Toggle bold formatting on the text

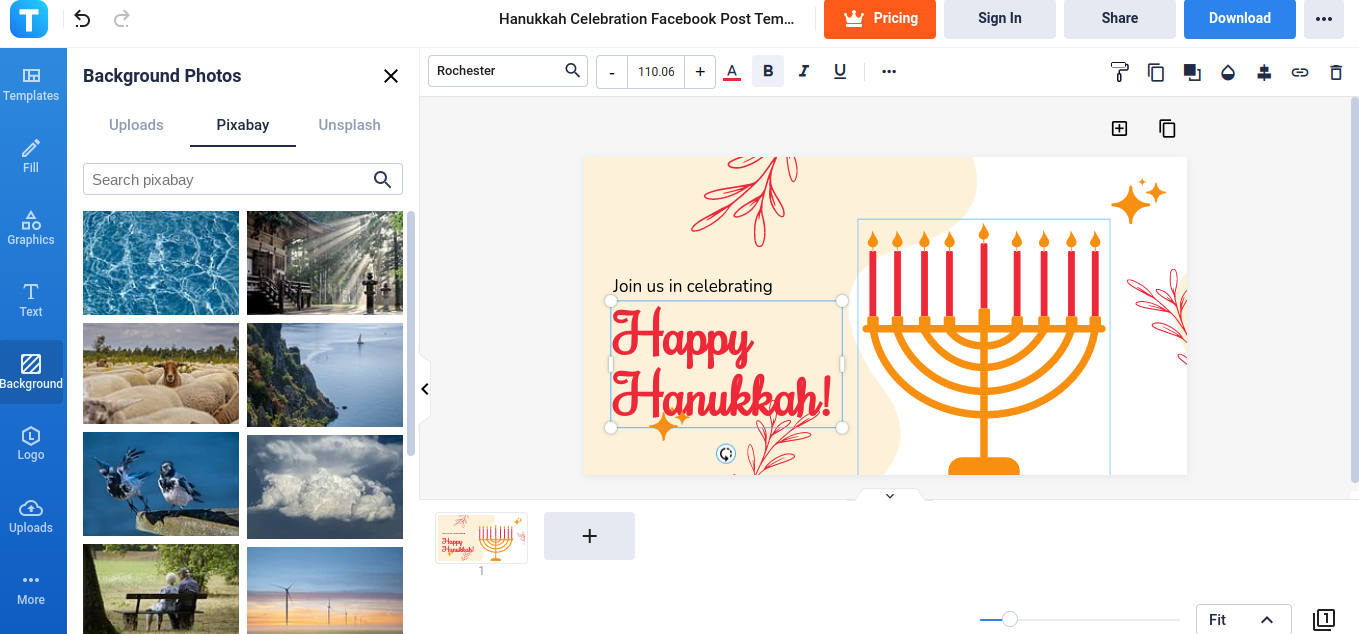768,71
